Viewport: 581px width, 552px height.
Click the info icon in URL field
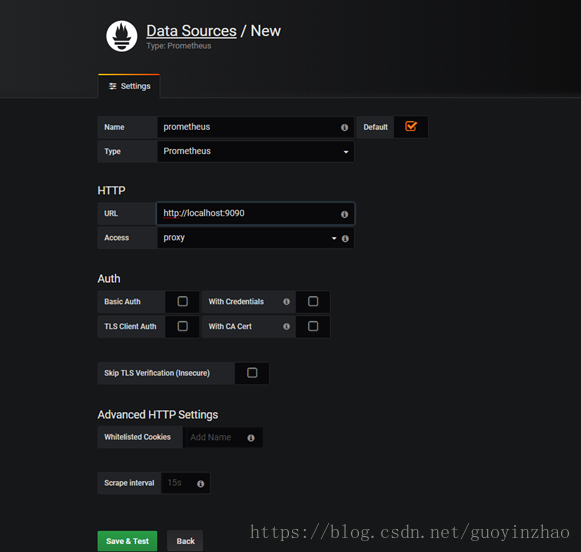[x=344, y=214]
